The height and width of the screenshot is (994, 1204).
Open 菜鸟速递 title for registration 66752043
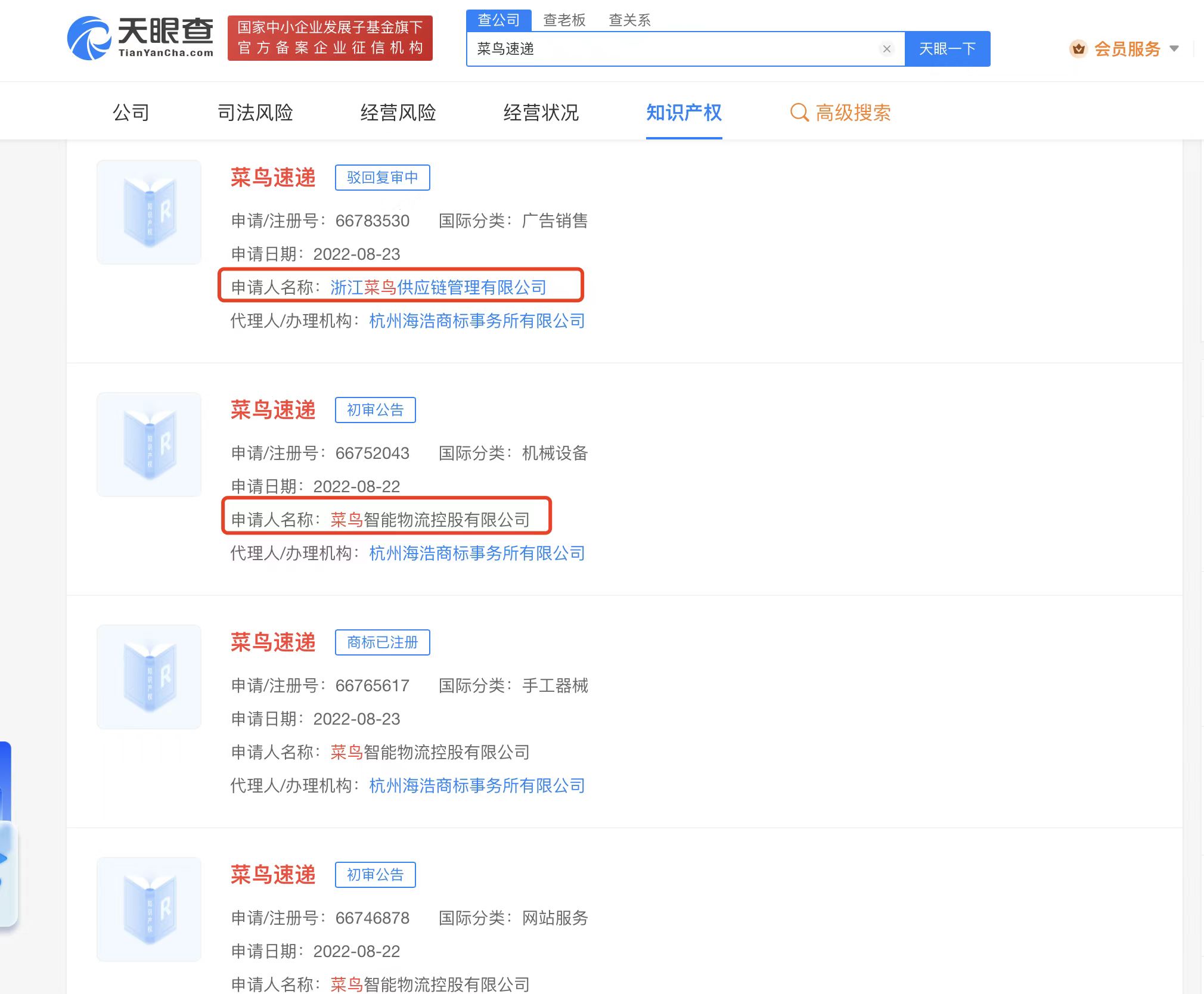click(273, 410)
